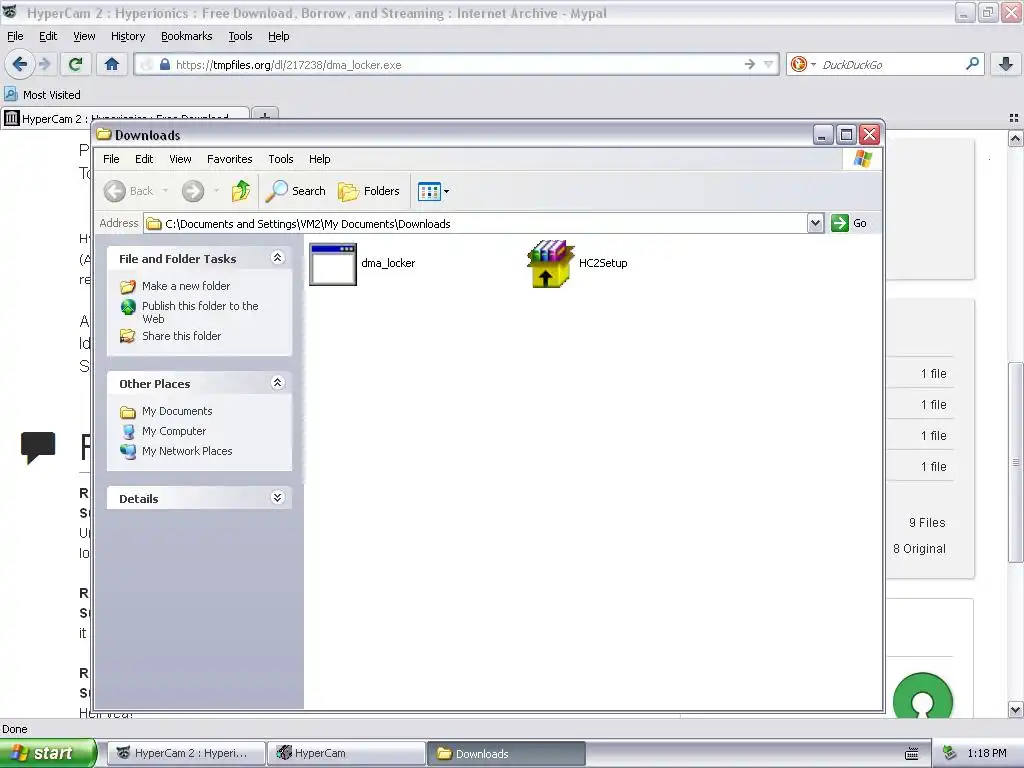Open URL bar history dropdown in Mypal

coord(769,64)
